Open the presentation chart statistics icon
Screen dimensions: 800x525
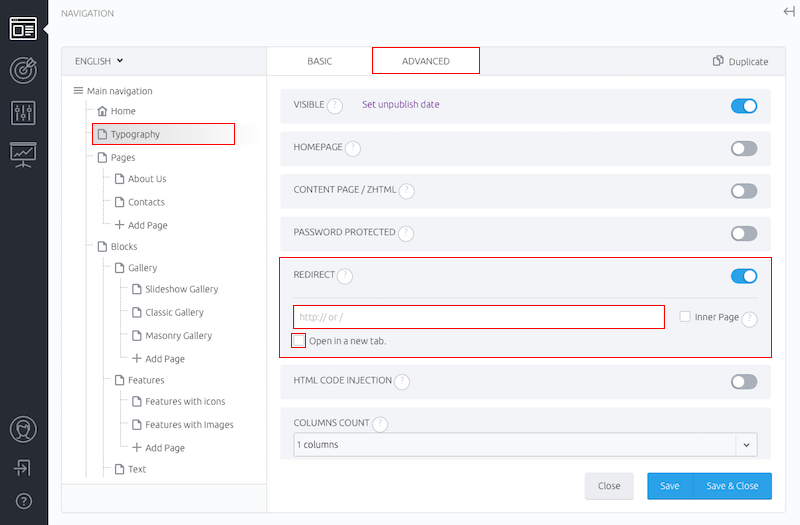pyautogui.click(x=23, y=155)
